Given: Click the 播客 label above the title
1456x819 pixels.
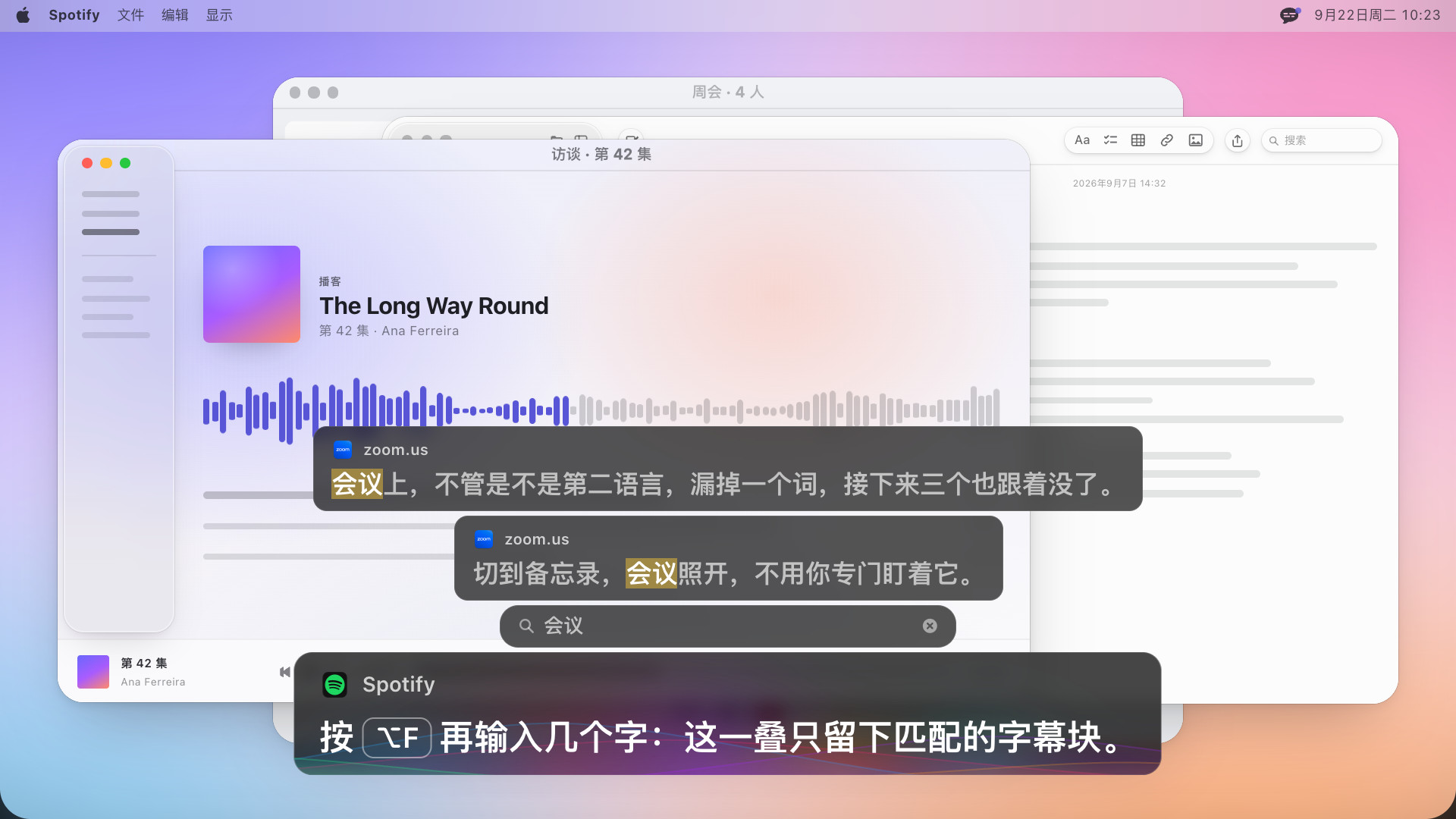Looking at the screenshot, I should point(330,281).
